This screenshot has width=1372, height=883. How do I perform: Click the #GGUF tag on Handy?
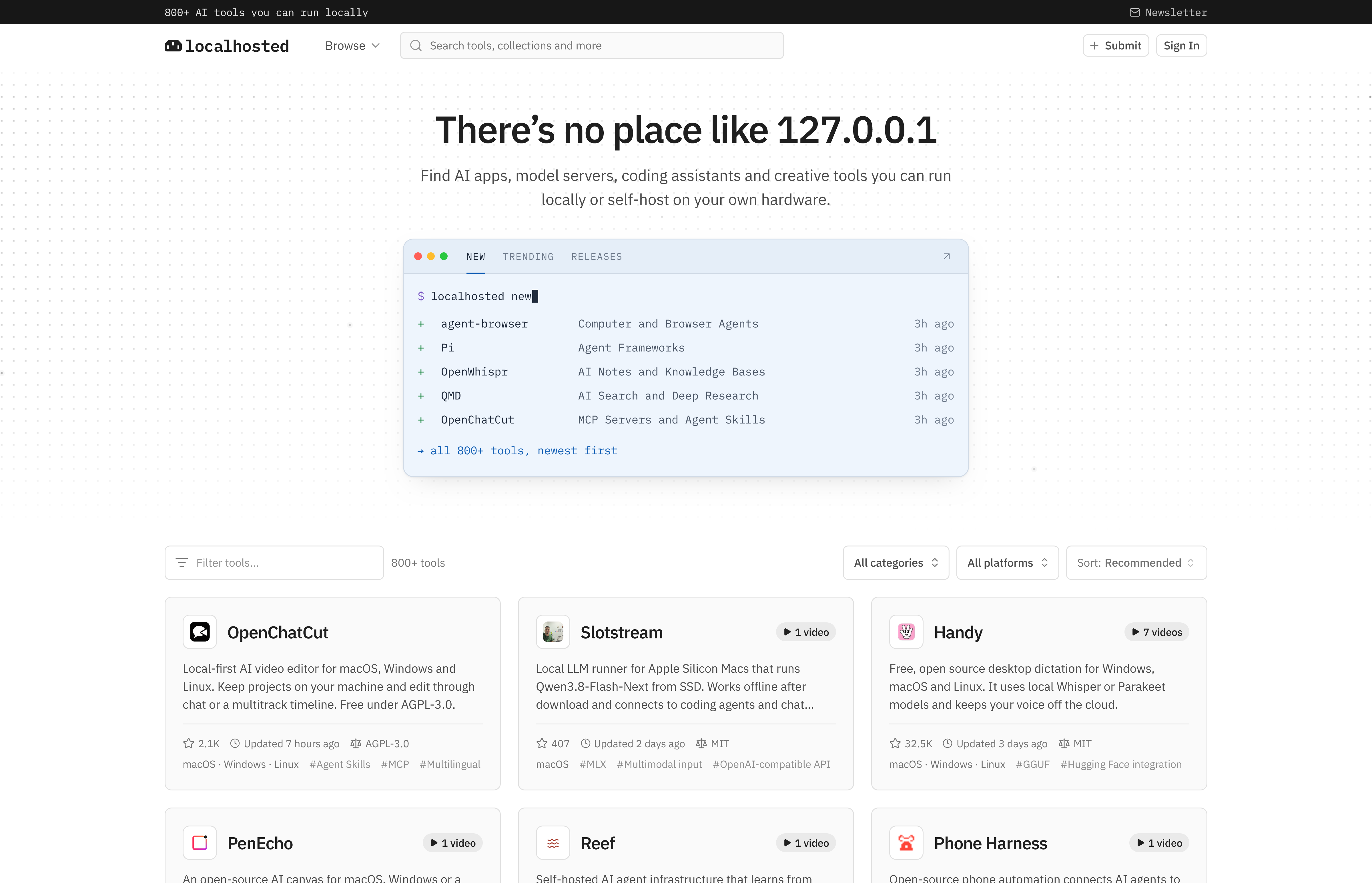[1033, 764]
